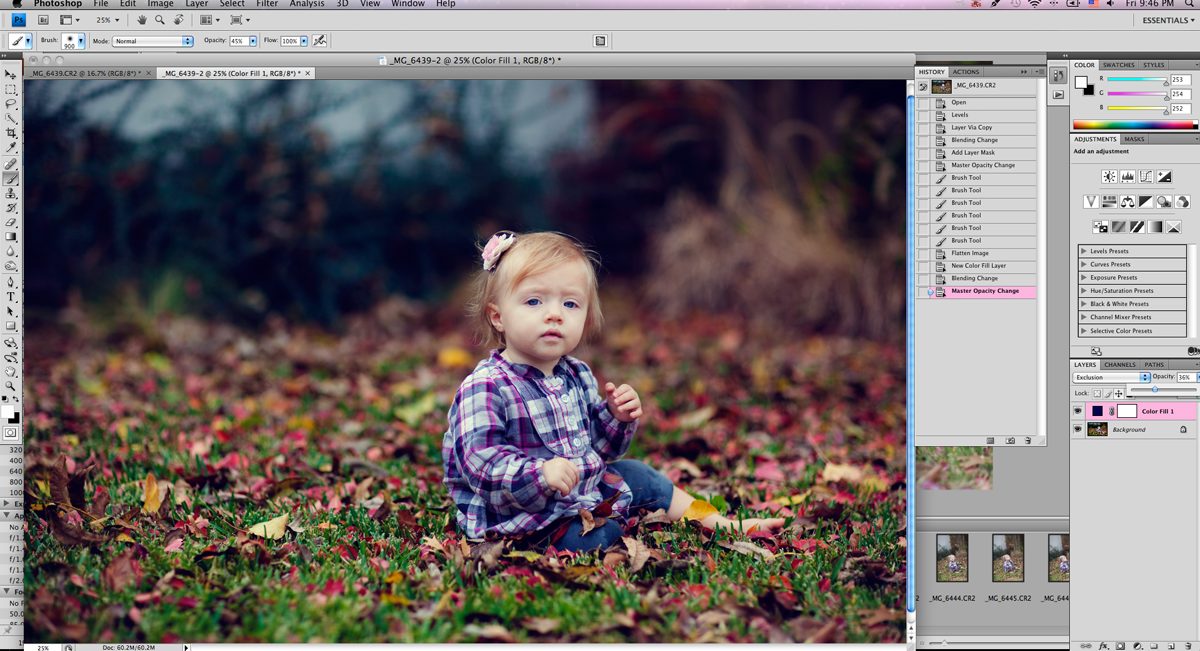Toggle Quick Mask mode
Image resolution: width=1200 pixels, height=651 pixels.
pos(11,433)
